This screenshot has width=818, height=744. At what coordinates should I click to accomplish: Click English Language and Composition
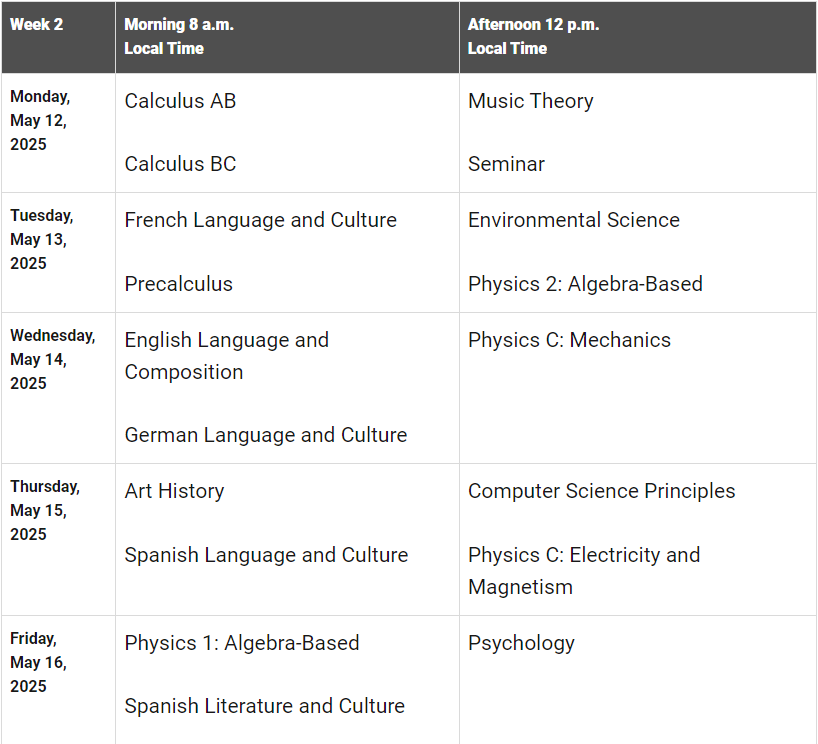[x=226, y=356]
